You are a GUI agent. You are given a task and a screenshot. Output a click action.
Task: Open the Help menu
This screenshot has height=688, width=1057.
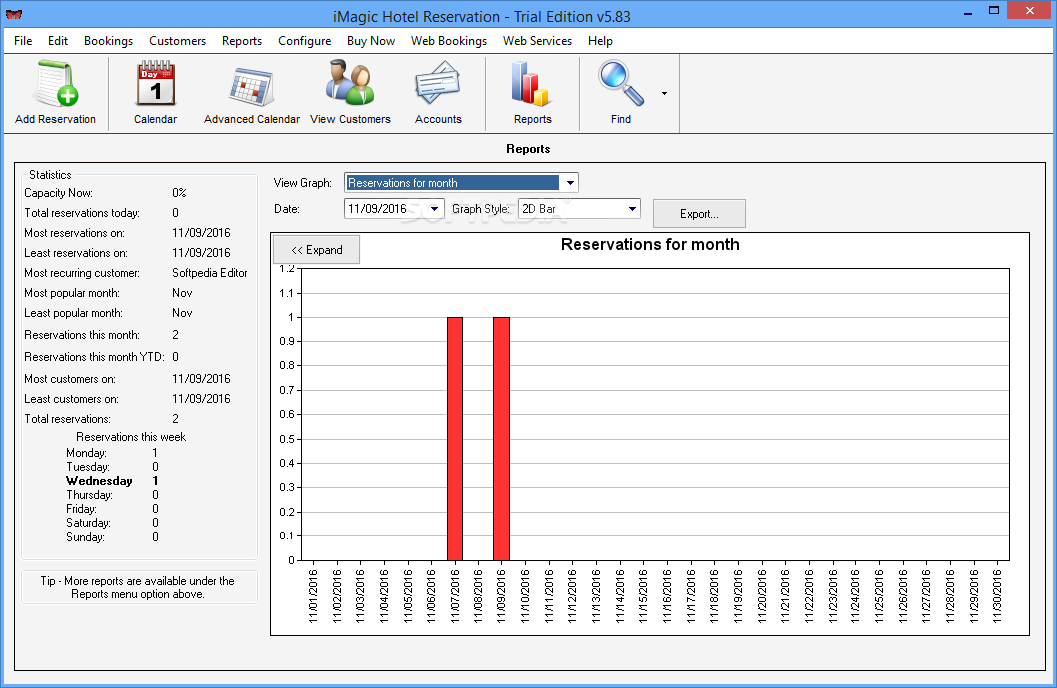(x=600, y=41)
